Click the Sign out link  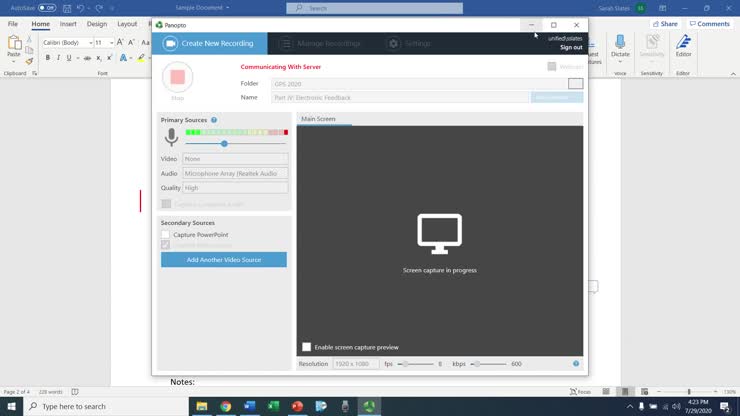[x=571, y=47]
